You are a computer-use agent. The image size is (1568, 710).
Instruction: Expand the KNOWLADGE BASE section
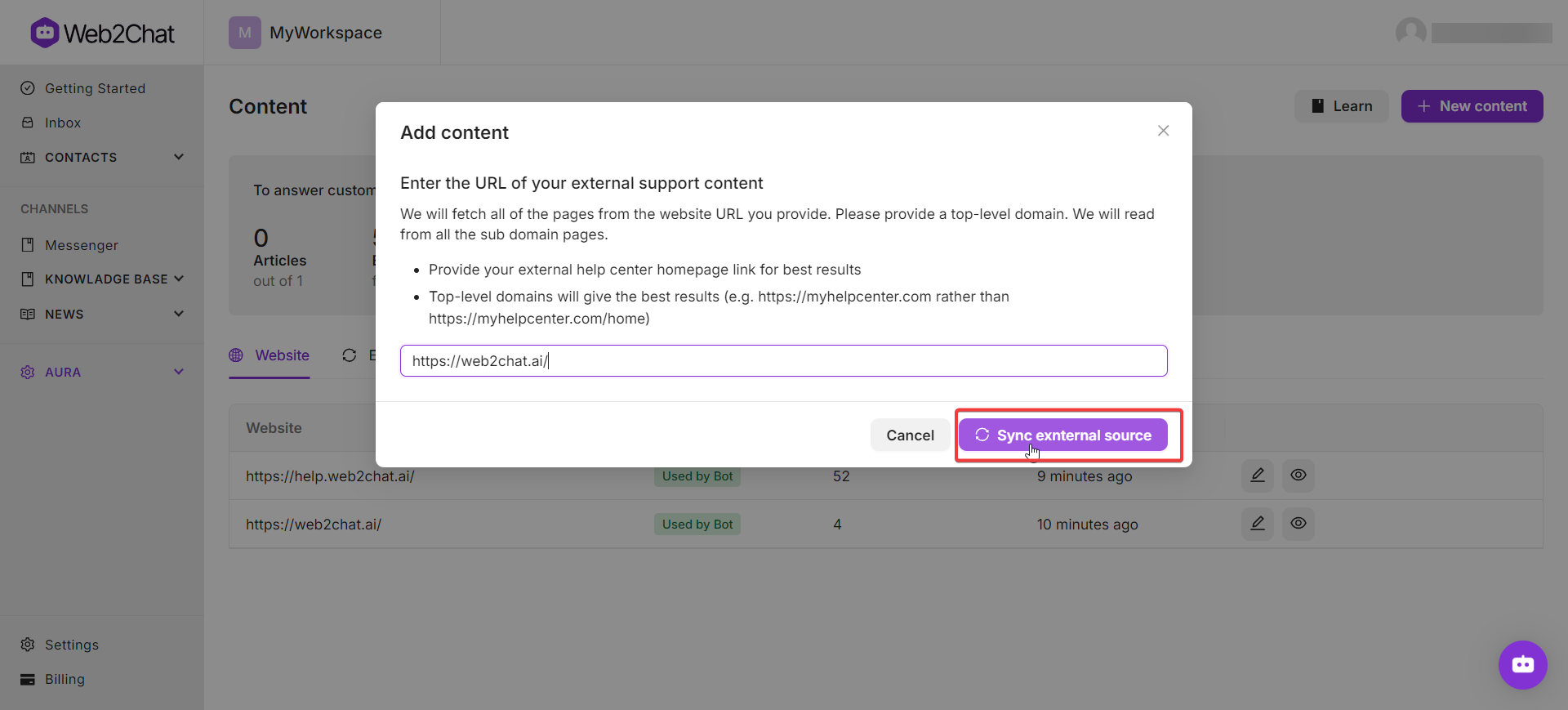click(x=102, y=279)
